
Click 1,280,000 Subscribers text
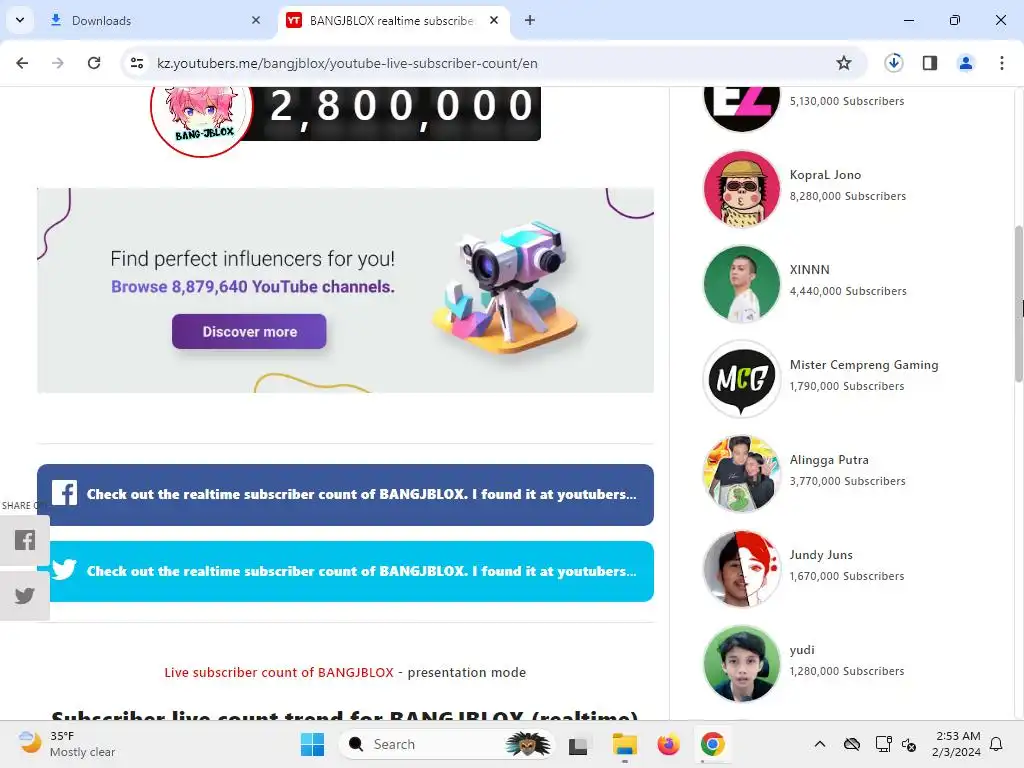[x=847, y=671]
